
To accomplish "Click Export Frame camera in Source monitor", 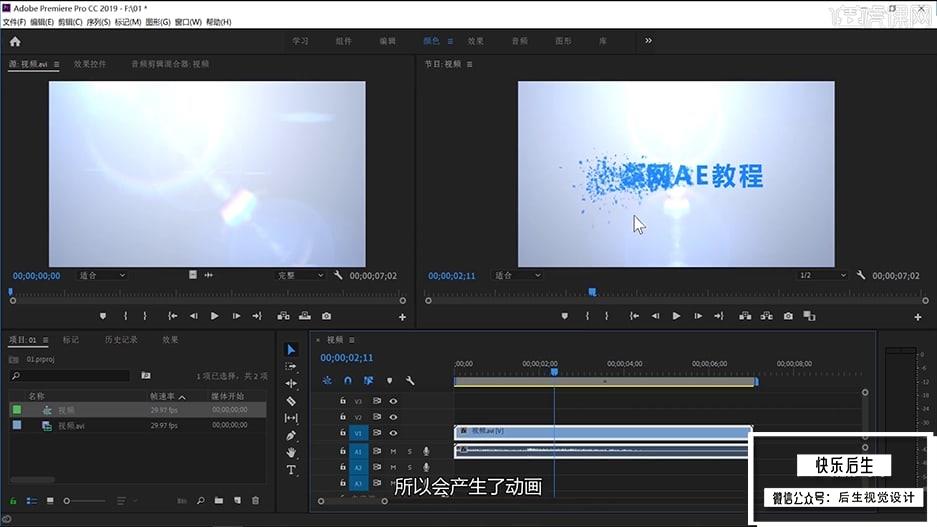I will pos(326,316).
